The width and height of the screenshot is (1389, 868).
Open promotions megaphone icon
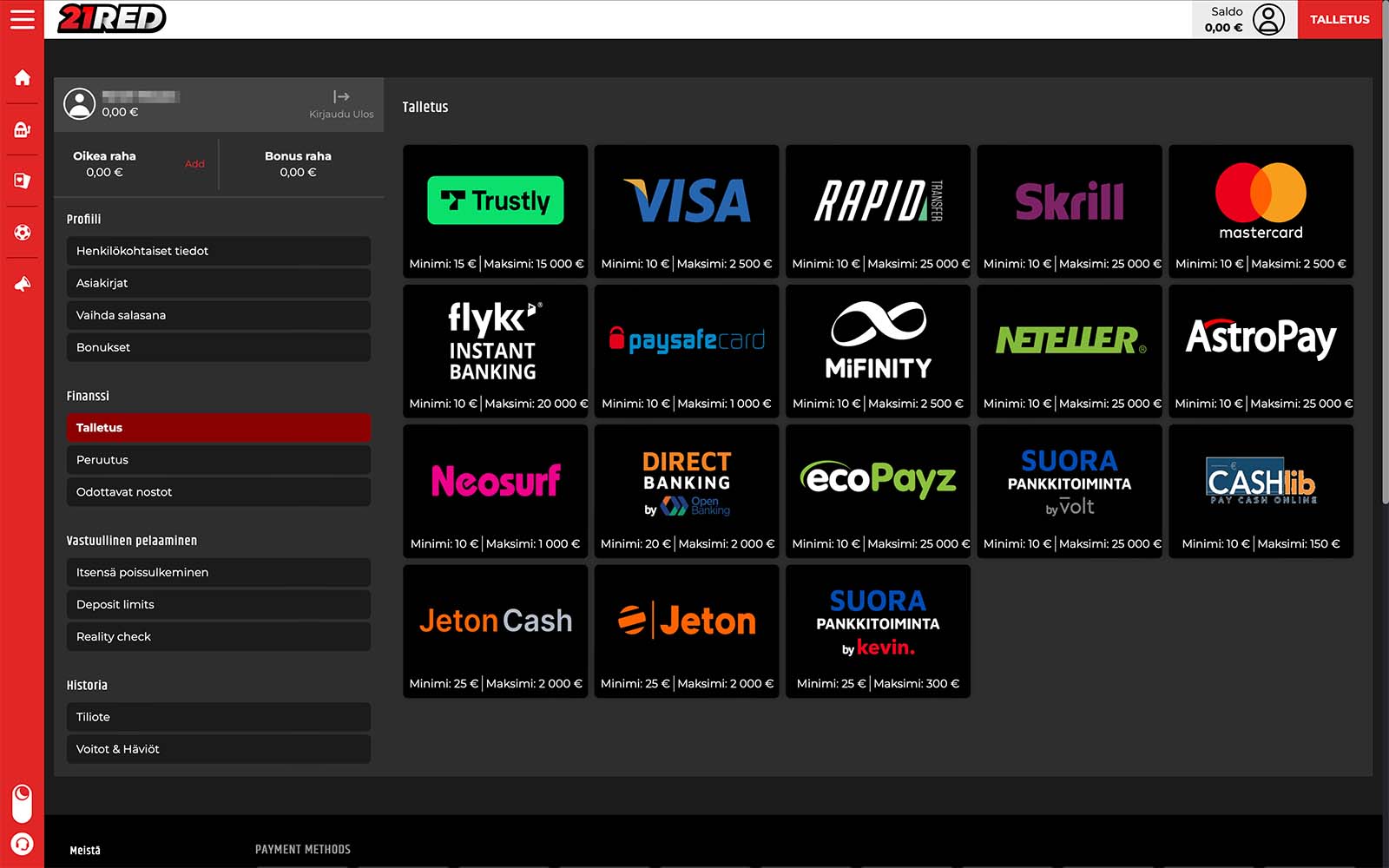(22, 284)
